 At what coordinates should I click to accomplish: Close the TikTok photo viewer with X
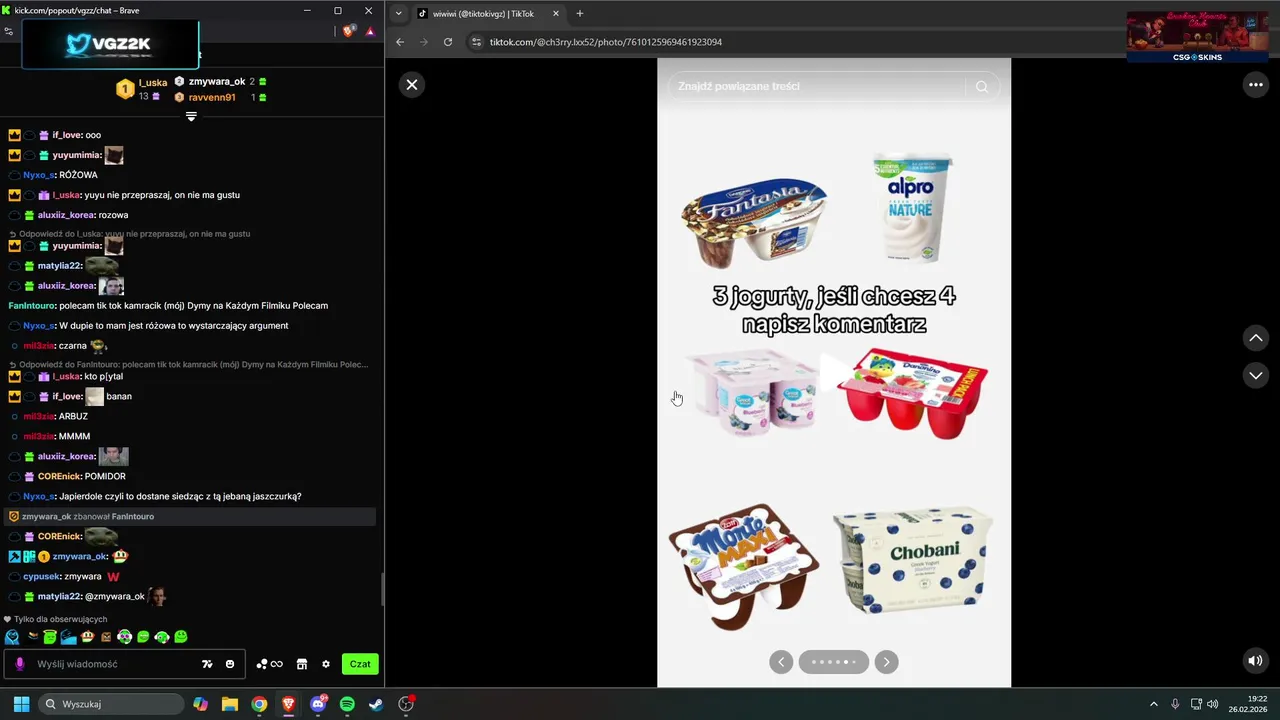pyautogui.click(x=411, y=85)
